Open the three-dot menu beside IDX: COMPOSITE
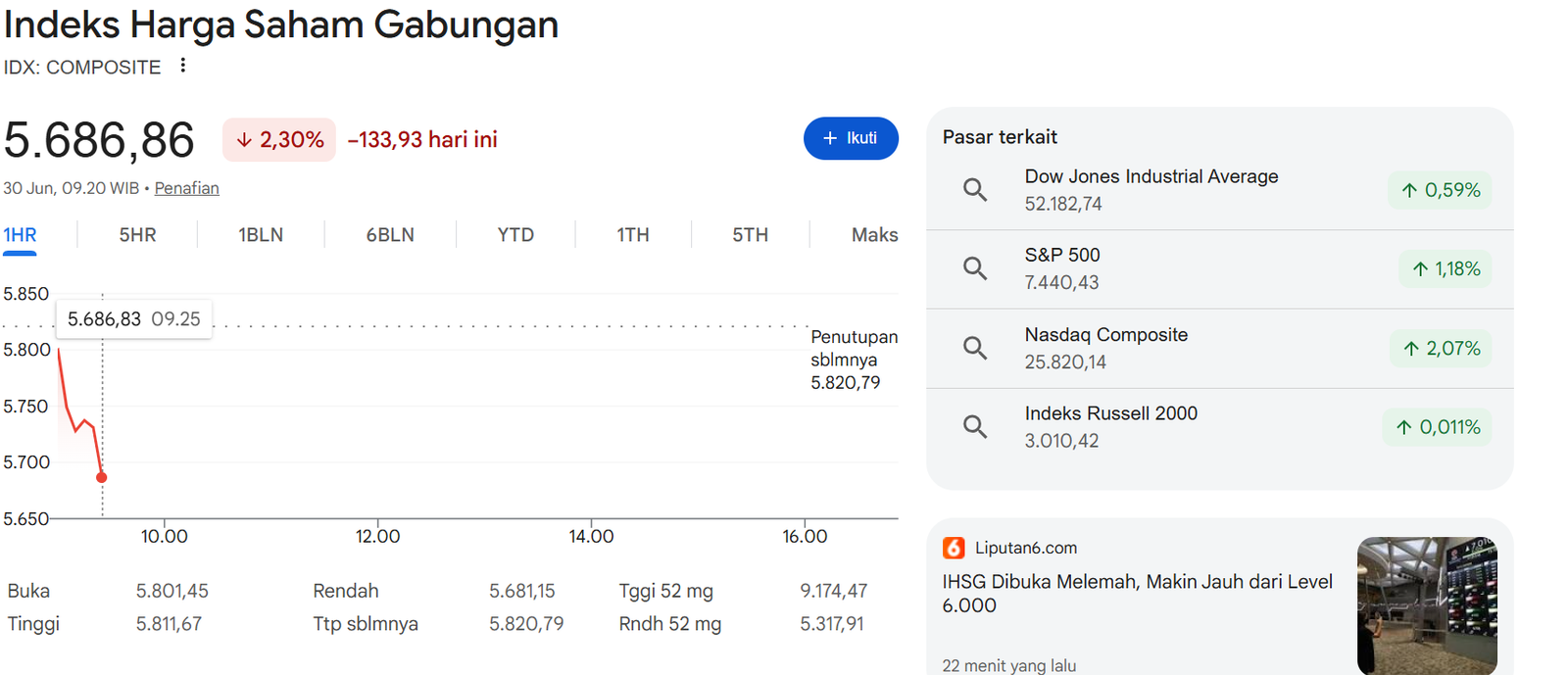 point(182,66)
